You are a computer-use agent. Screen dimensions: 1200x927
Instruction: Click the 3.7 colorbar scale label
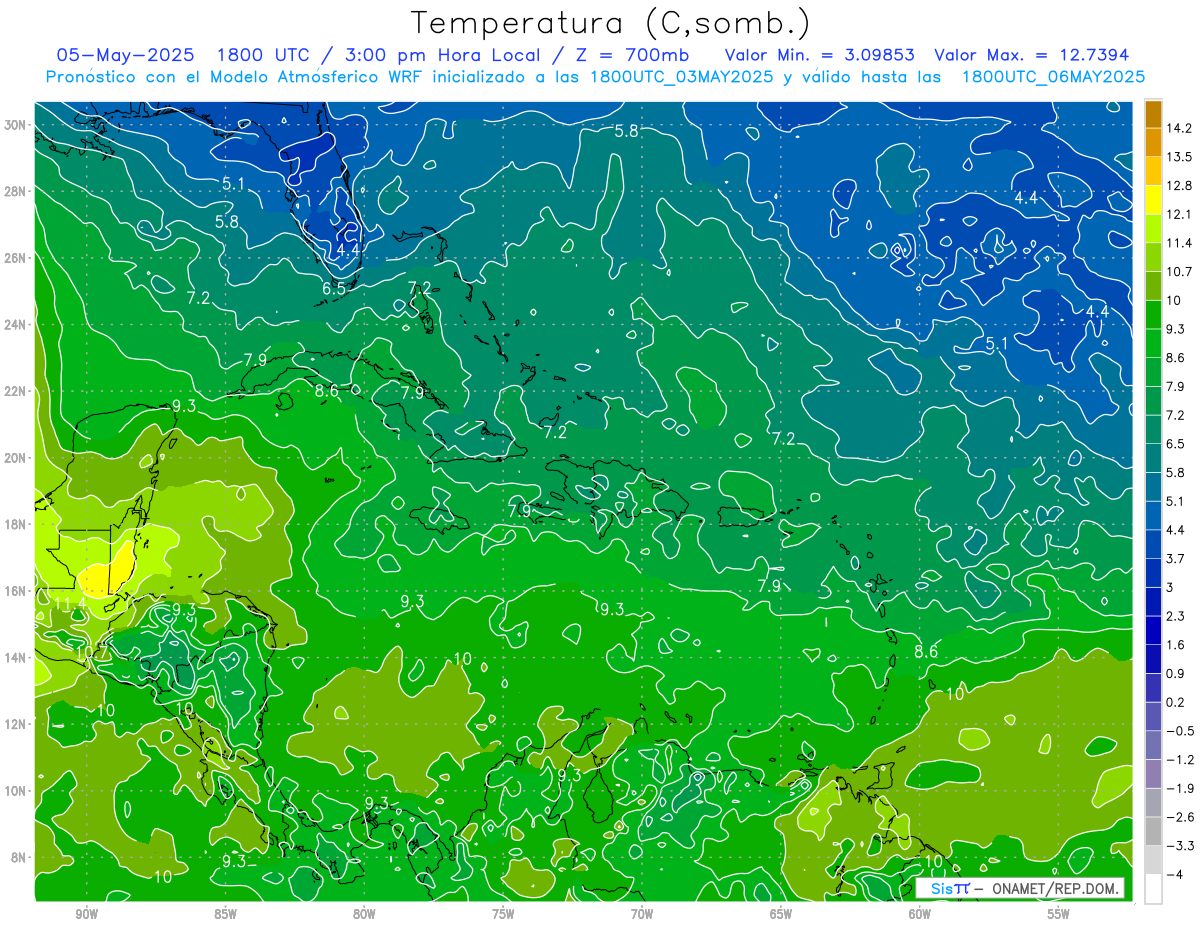1176,559
